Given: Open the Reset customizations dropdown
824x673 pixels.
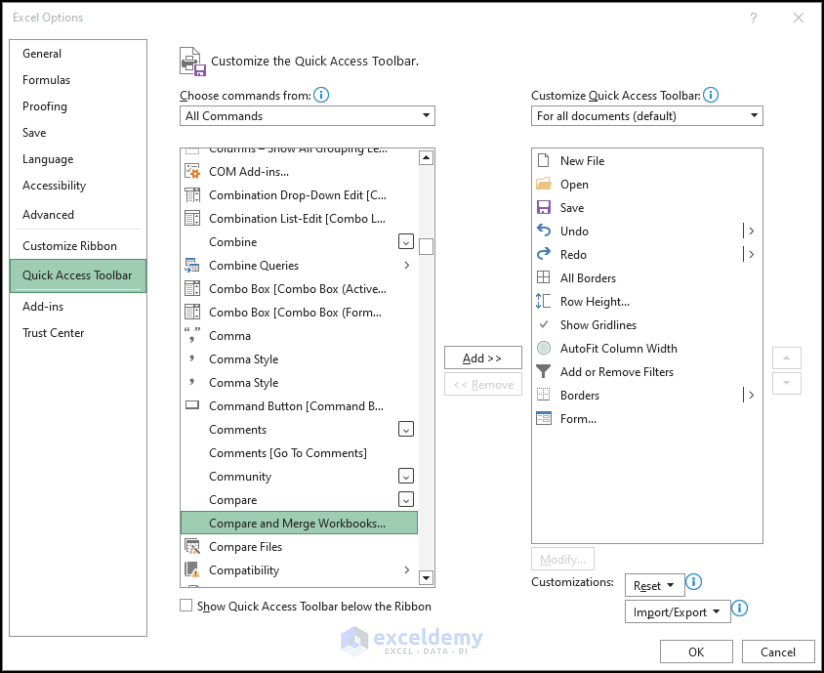Looking at the screenshot, I should (655, 585).
